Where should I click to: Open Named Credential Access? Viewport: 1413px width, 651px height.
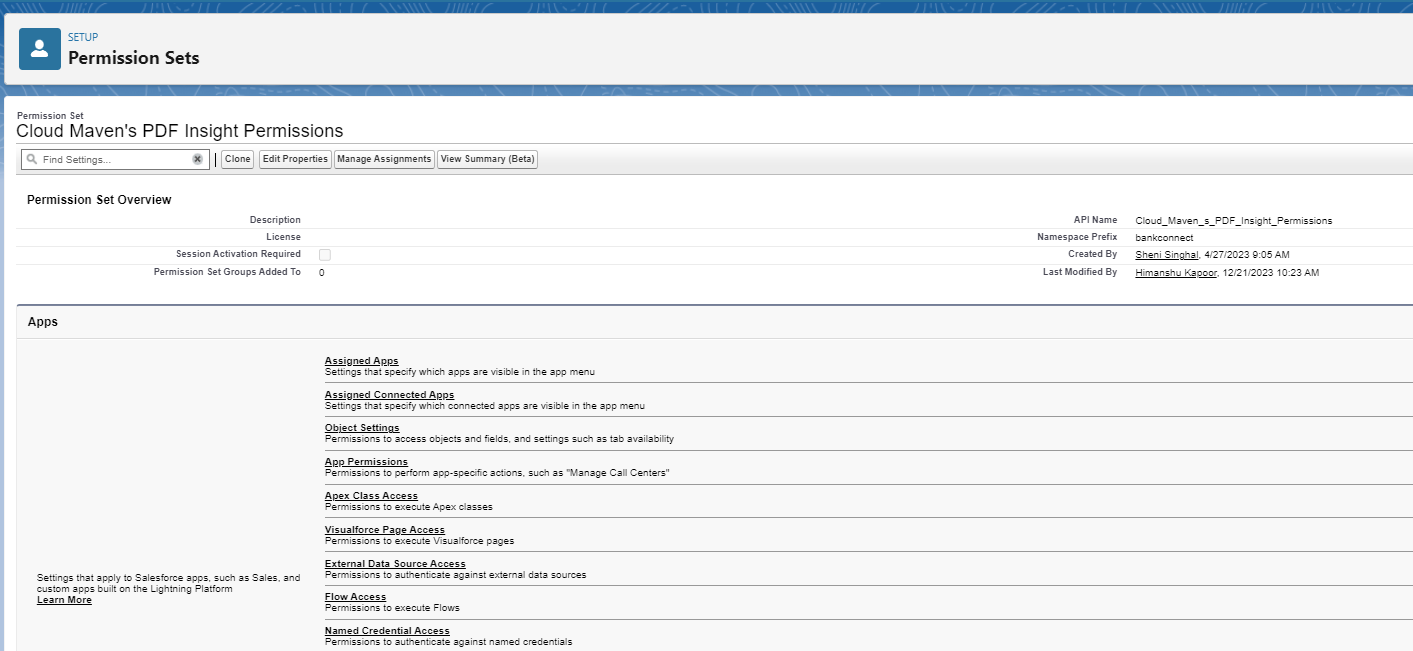point(387,631)
